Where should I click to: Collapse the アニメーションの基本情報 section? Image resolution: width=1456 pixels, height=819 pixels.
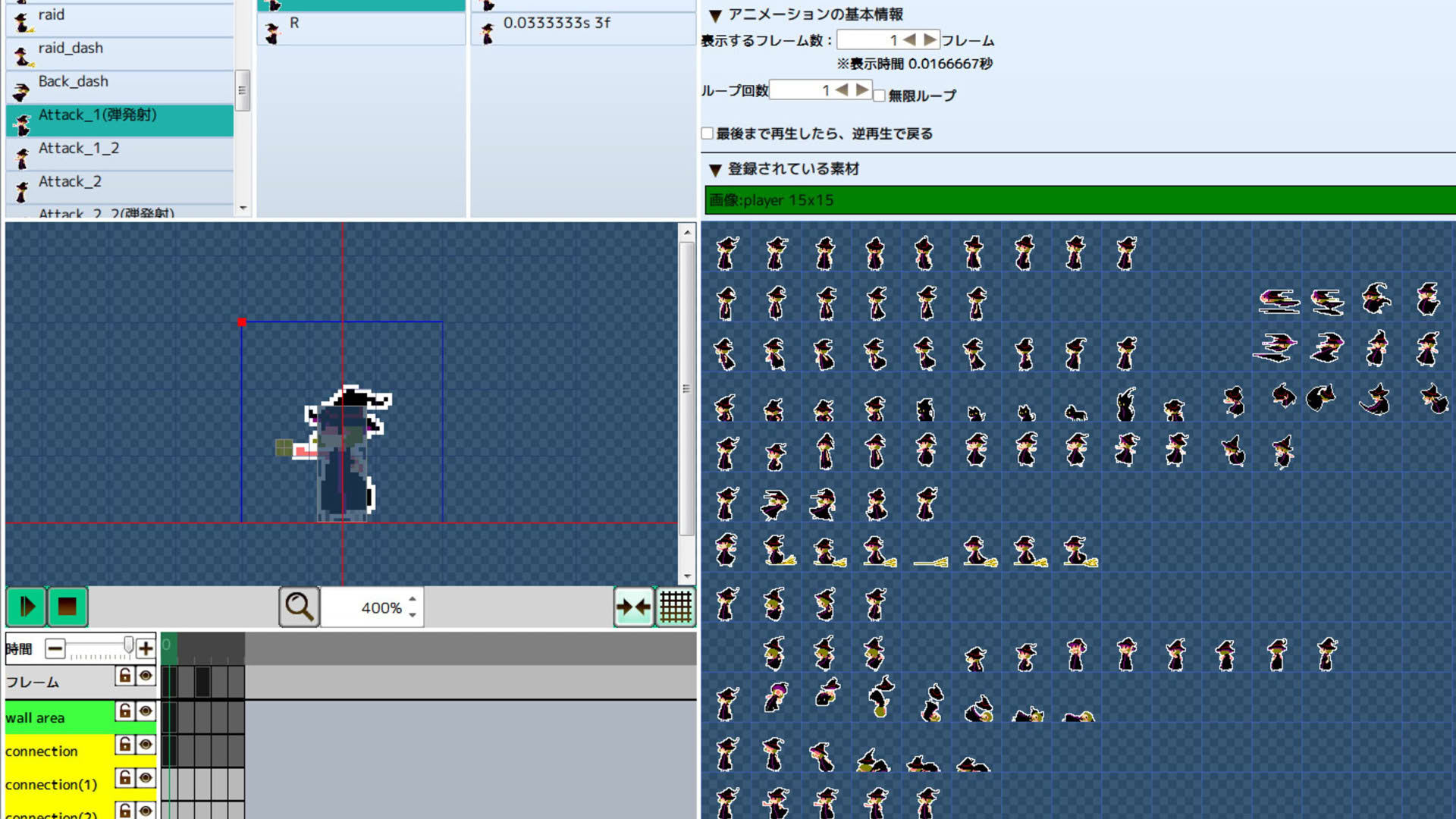(x=714, y=15)
